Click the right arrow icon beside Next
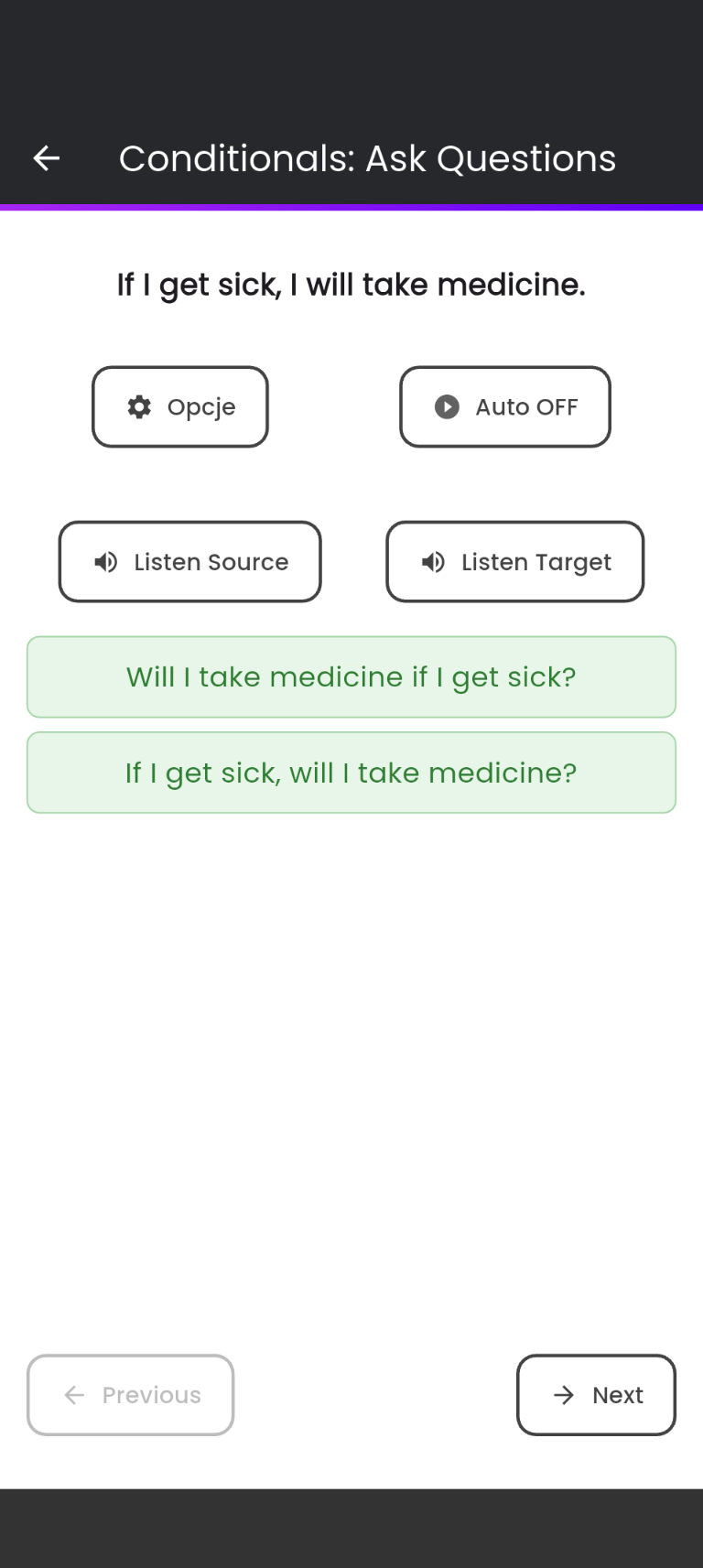703x1568 pixels. 564,1395
